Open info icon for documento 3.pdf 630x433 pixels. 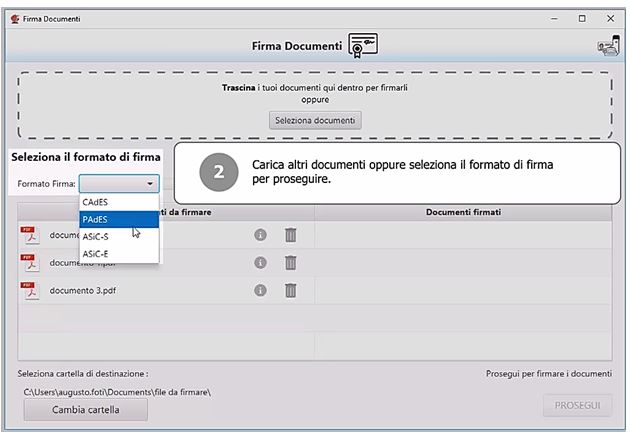coord(260,290)
